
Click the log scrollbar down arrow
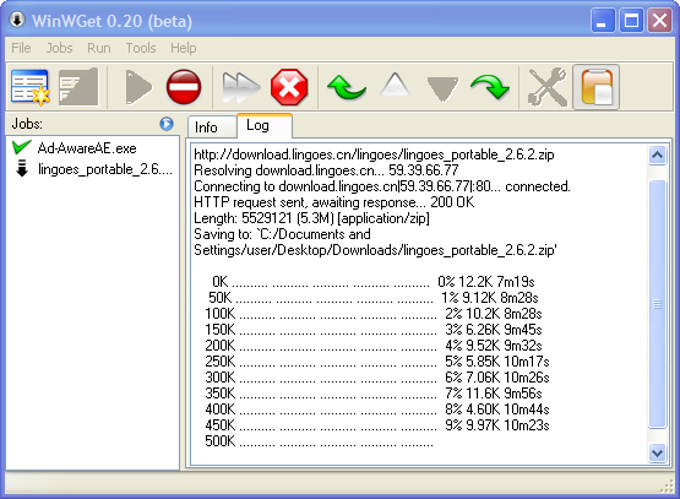(657, 453)
